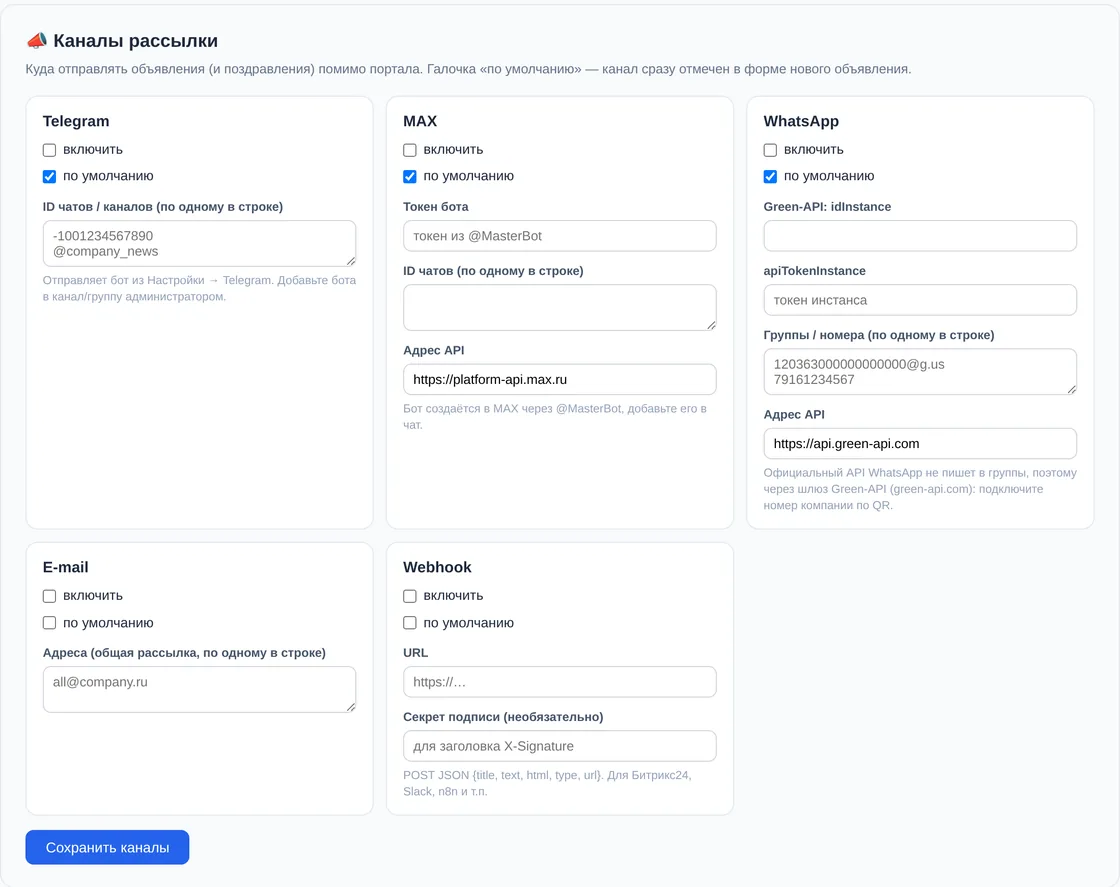Focus MAX ID чатов textarea
This screenshot has width=1120, height=887.
(559, 308)
